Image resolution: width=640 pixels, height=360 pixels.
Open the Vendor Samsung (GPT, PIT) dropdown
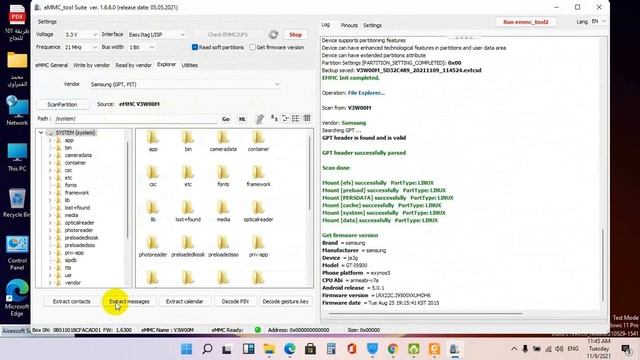185,84
